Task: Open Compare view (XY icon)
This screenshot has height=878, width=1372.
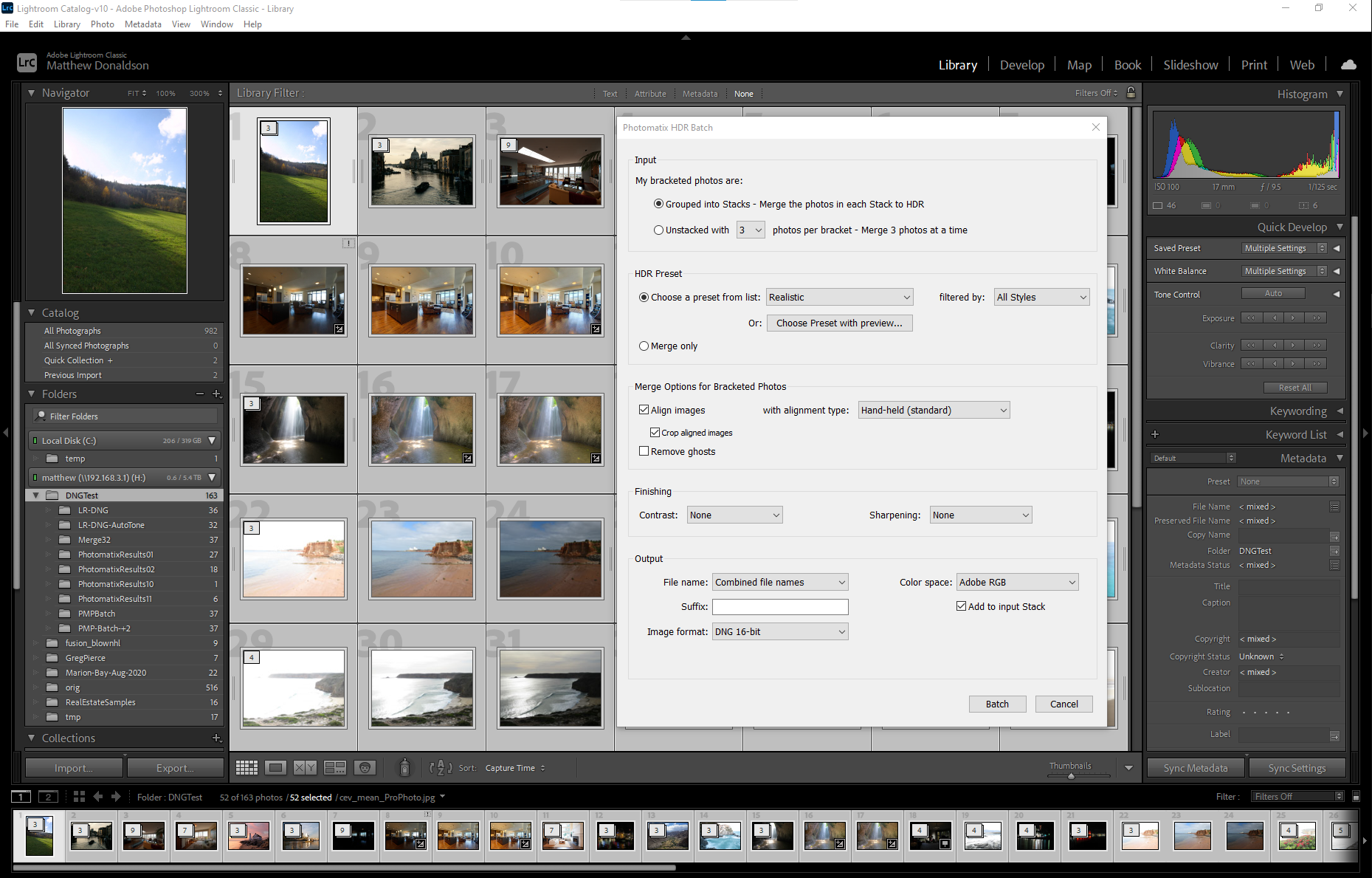Action: tap(305, 768)
